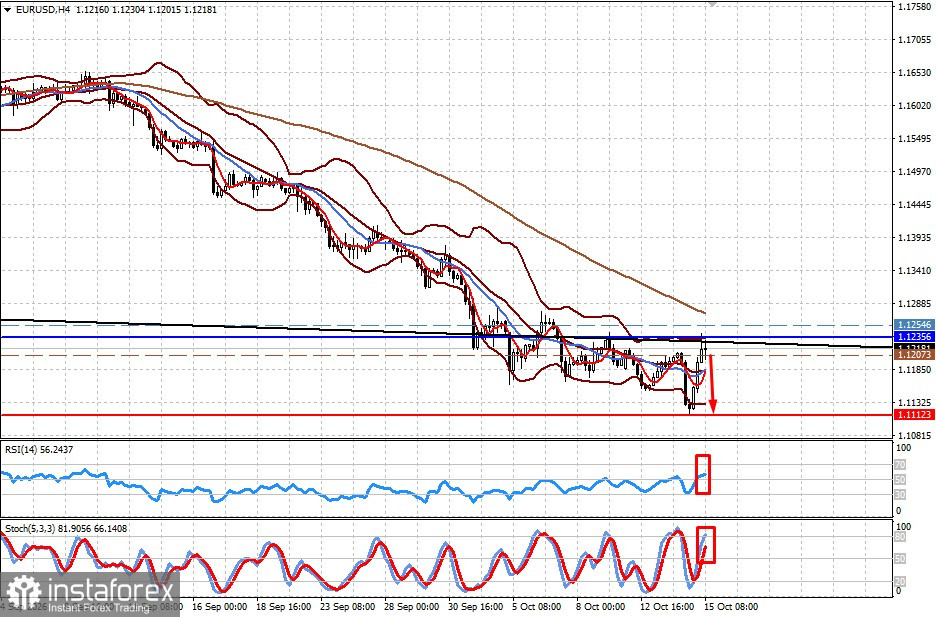936x617 pixels.
Task: Click the 16 Sep 00:00 time label
Action: coord(220,607)
